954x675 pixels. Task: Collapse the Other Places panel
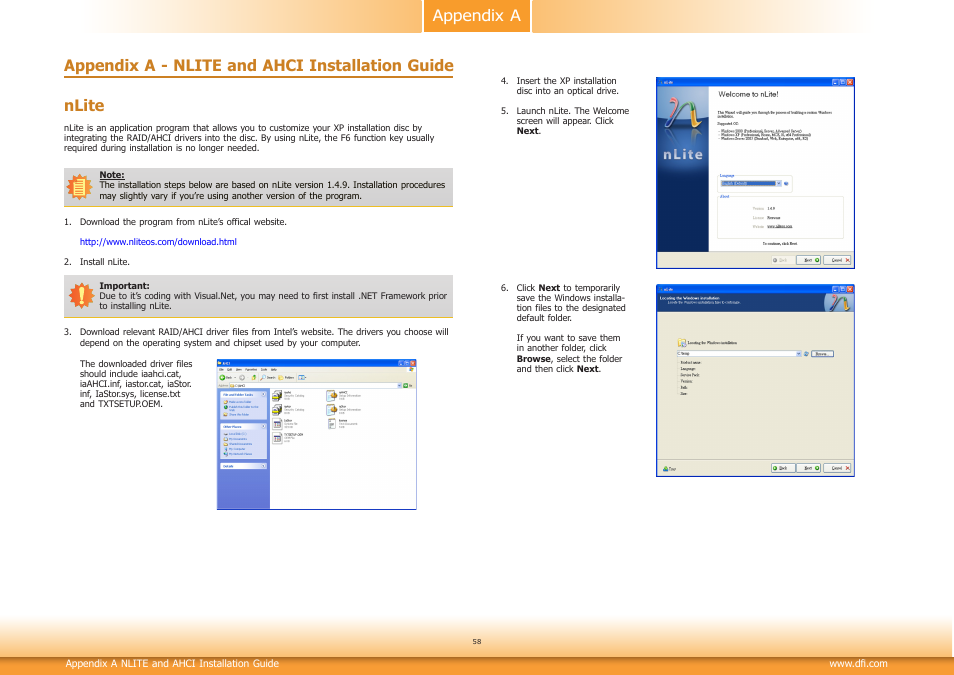pyautogui.click(x=263, y=426)
